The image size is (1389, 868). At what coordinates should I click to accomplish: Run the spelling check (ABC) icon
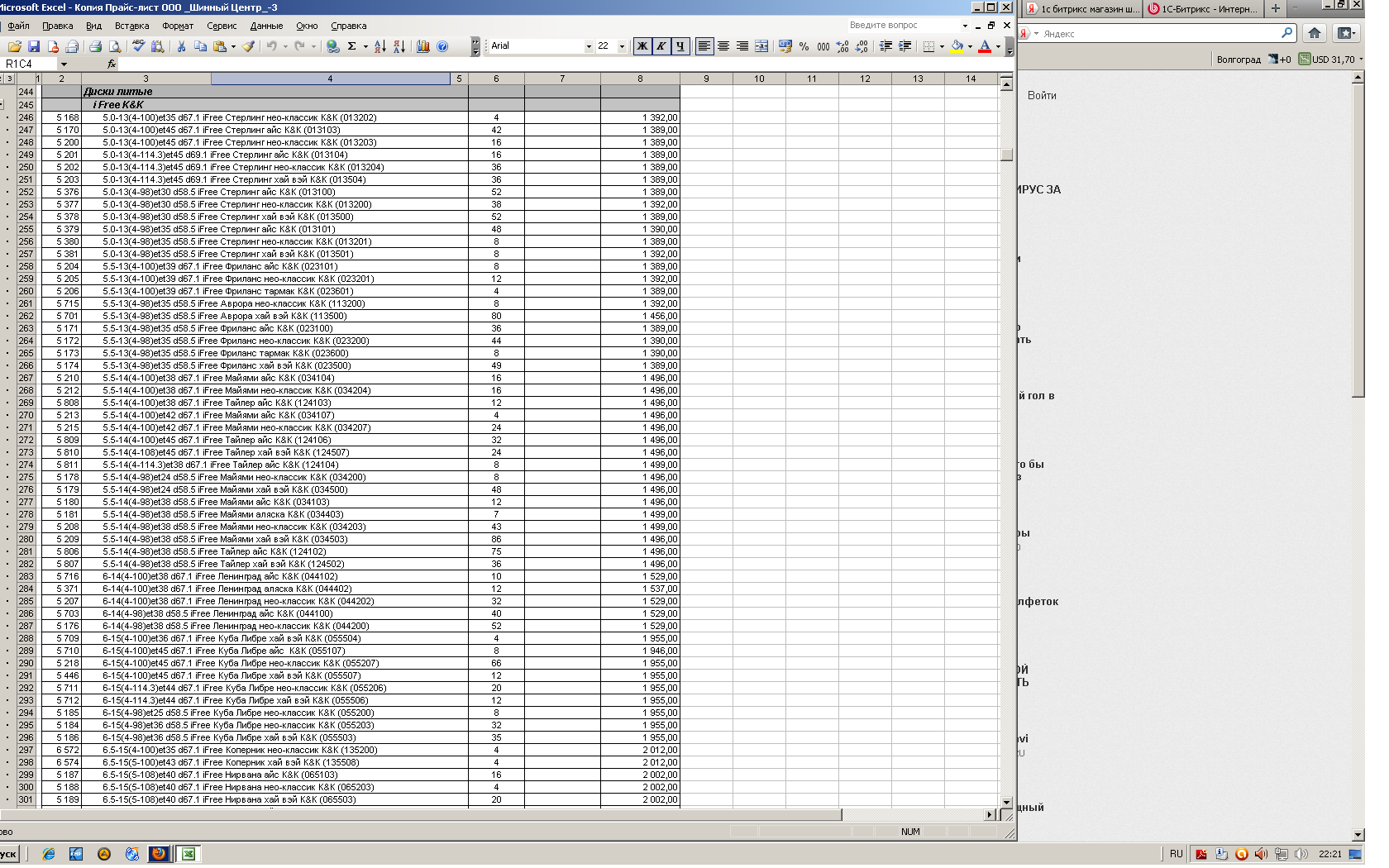[x=139, y=46]
